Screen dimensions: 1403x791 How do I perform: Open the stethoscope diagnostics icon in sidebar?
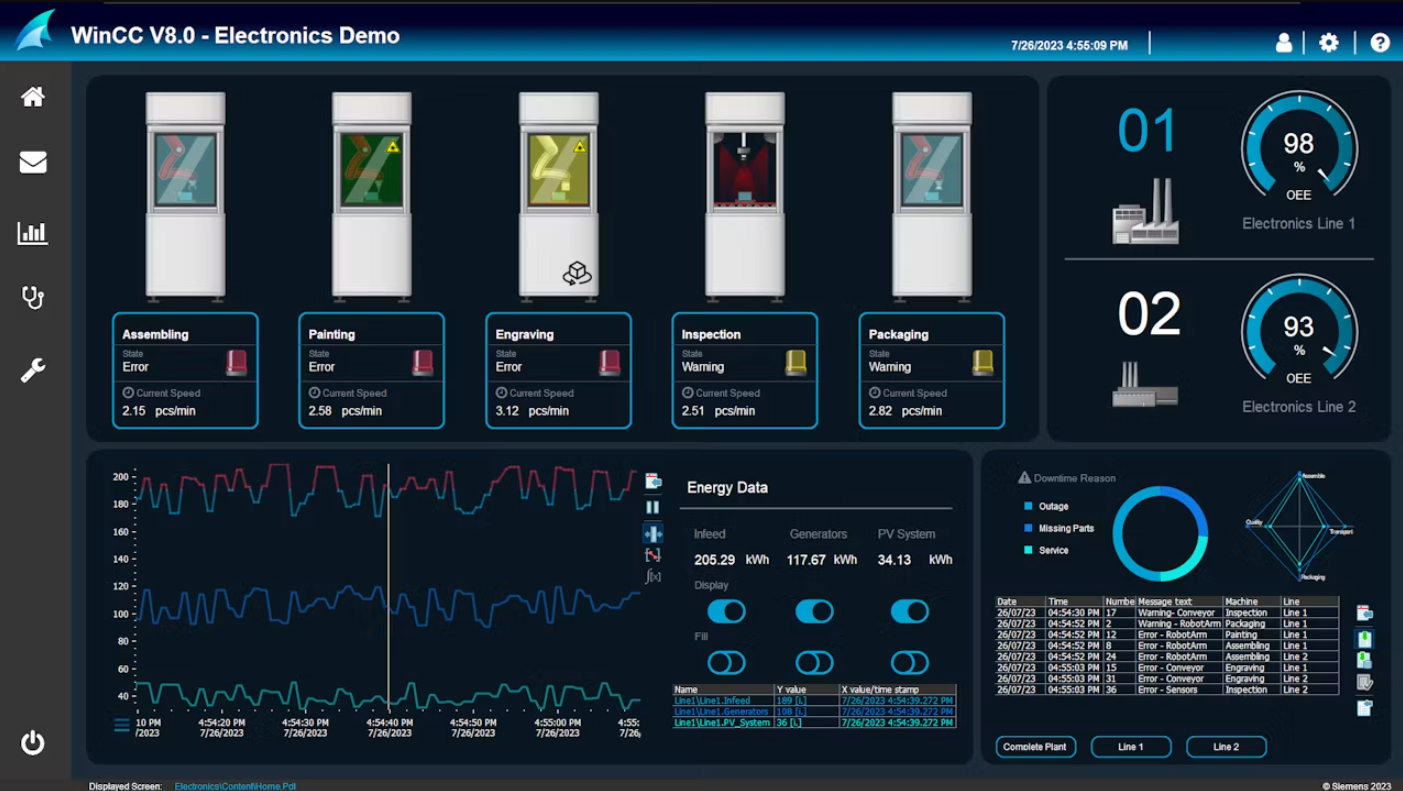click(33, 298)
